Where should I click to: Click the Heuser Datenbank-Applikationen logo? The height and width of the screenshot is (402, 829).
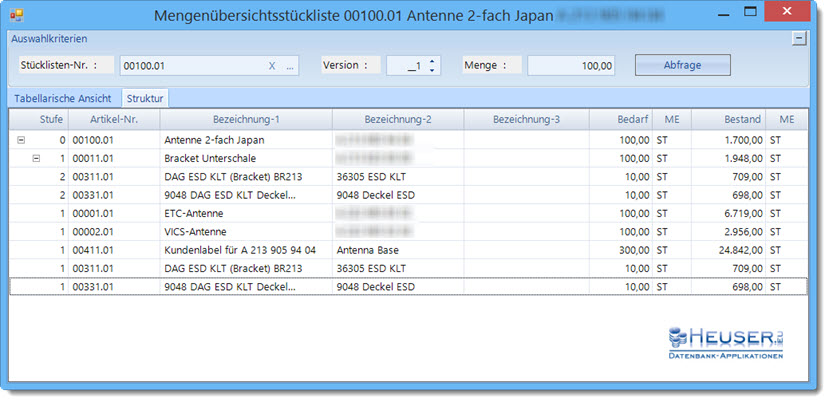726,341
